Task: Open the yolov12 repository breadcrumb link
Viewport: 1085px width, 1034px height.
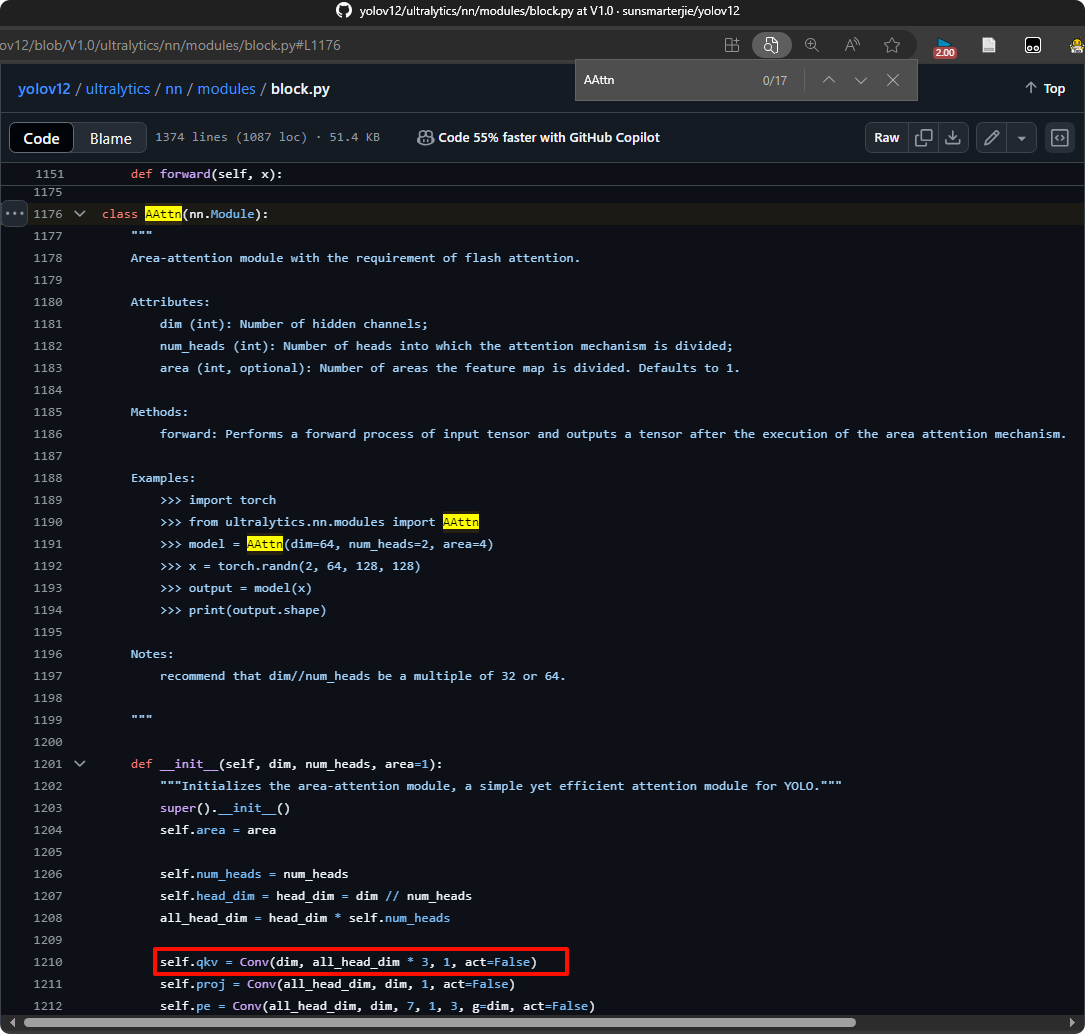Action: tap(43, 88)
